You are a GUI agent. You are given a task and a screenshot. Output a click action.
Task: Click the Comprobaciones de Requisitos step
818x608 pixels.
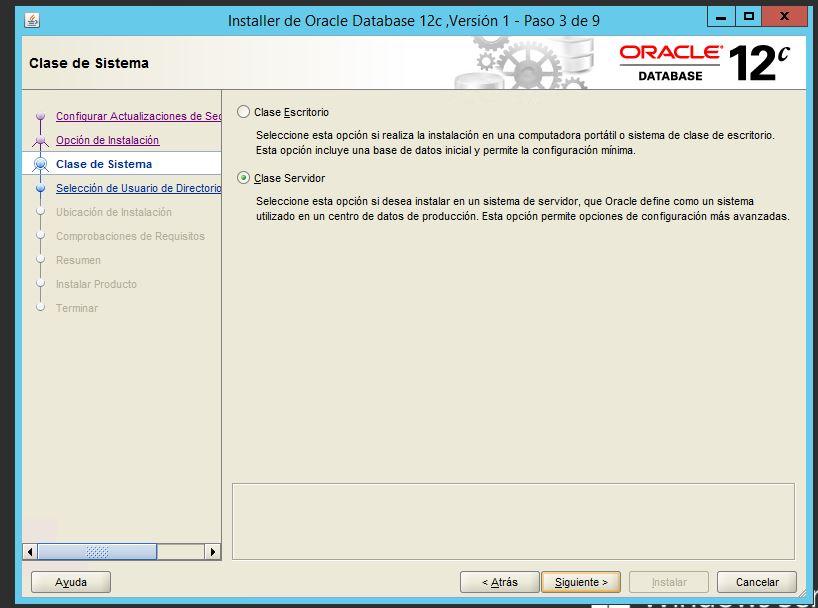point(130,236)
